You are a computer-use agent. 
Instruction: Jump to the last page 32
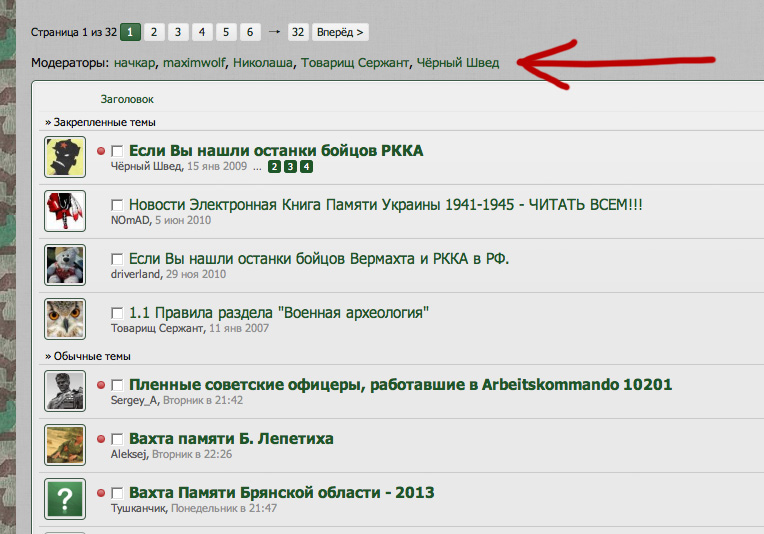pos(297,32)
